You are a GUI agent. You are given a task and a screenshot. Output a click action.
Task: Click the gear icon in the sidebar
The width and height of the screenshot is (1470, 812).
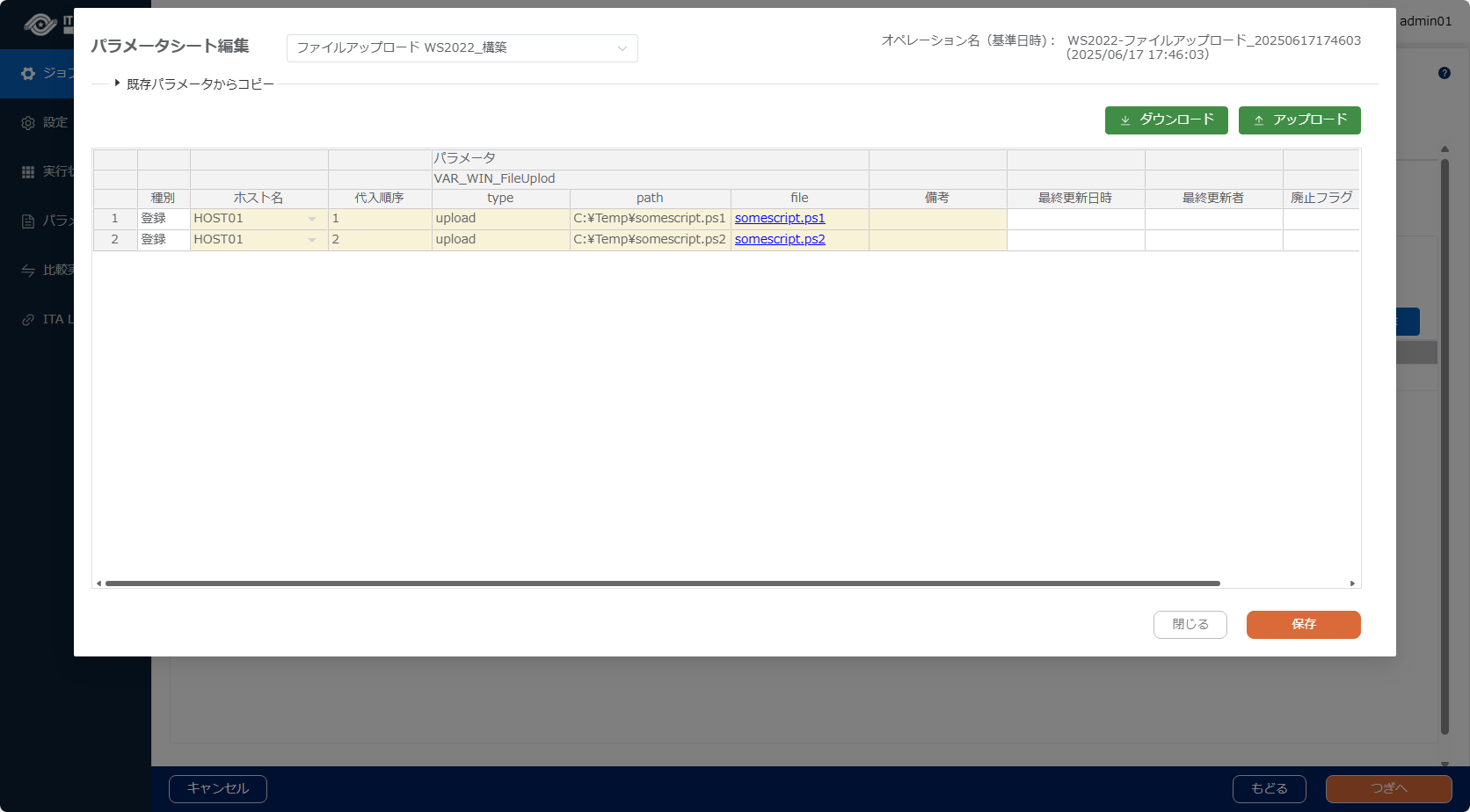click(x=28, y=74)
